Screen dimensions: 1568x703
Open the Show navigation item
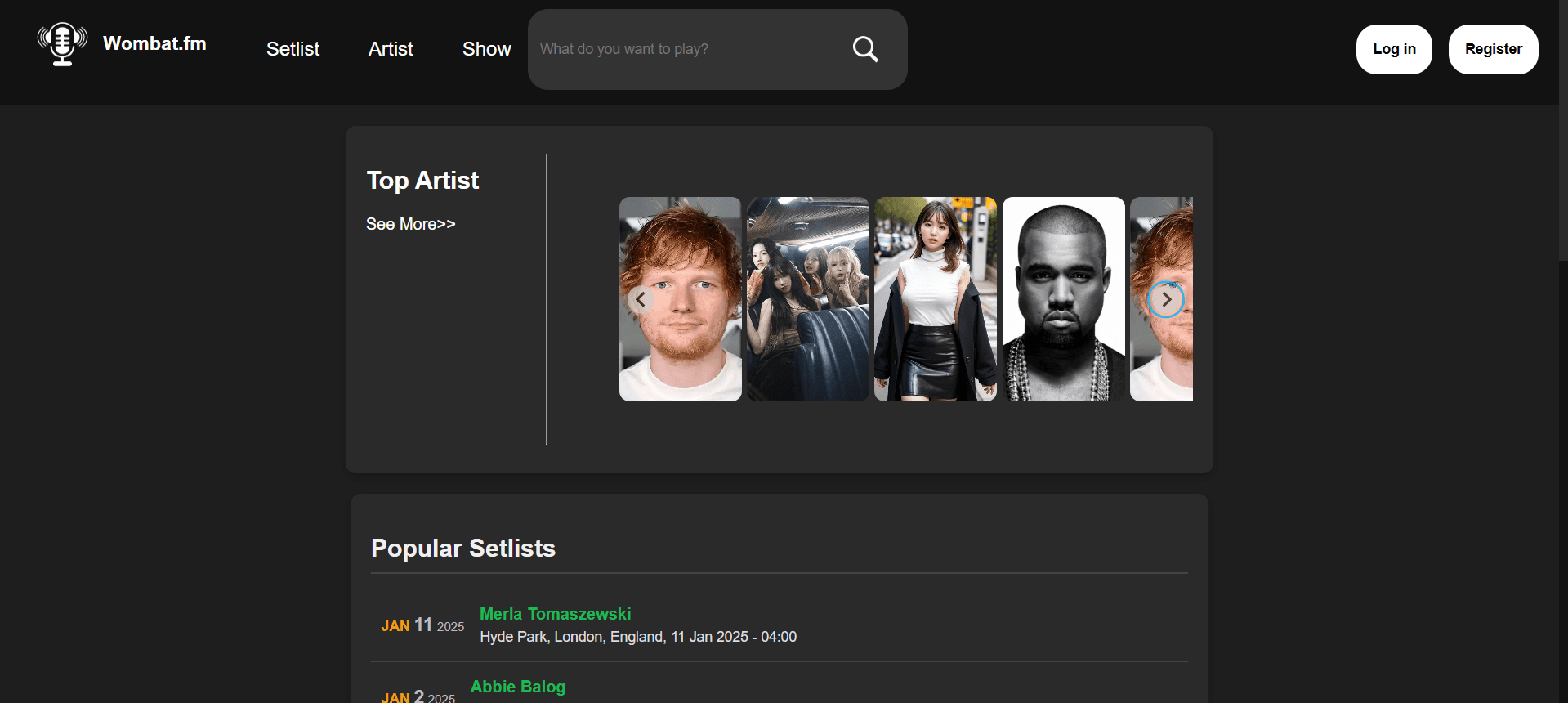point(486,49)
